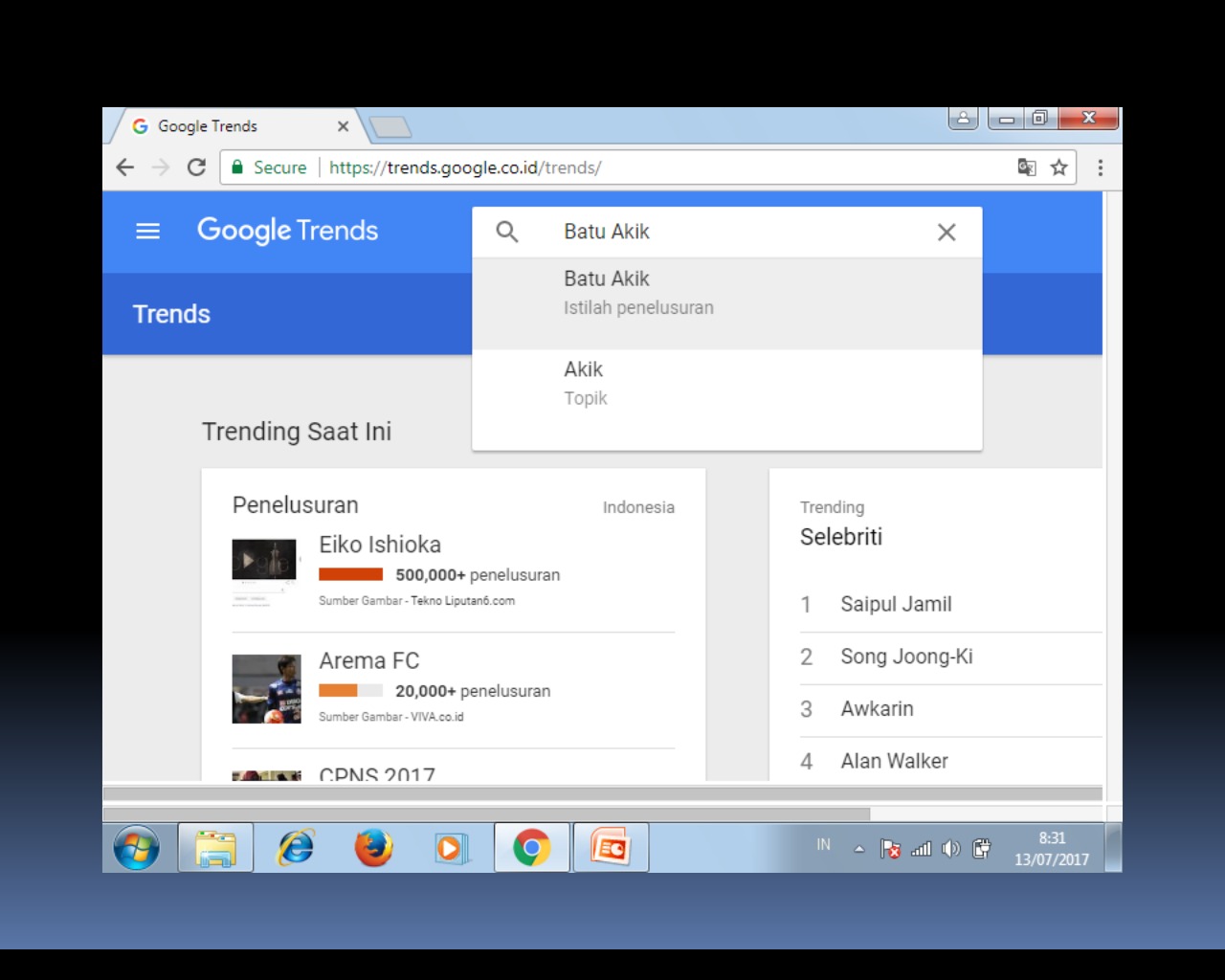Select Song Joong-Ki in Selebriti list
Viewport: 1225px width, 980px height.
pos(906,657)
